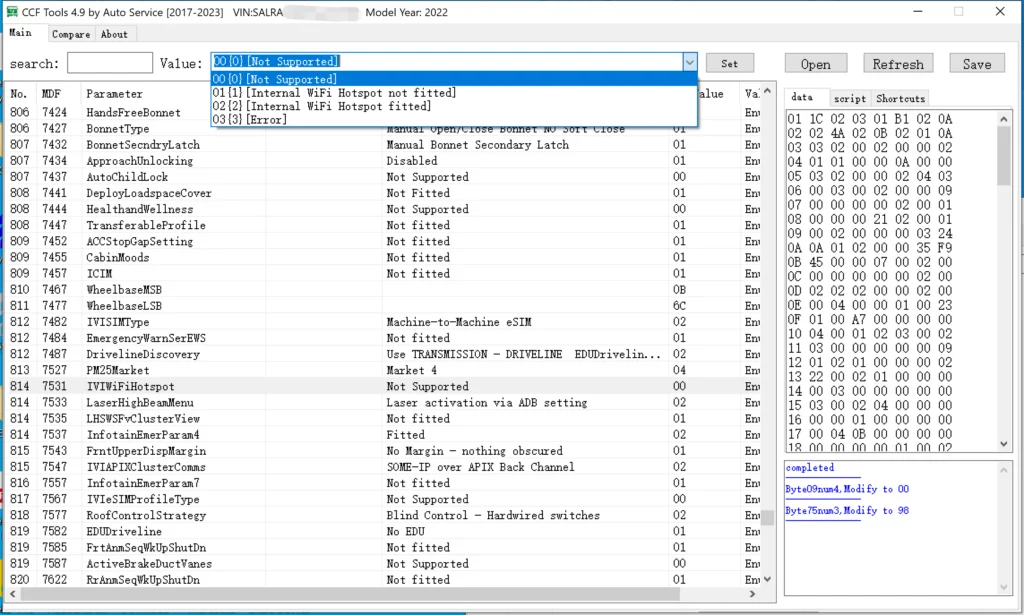
Task: Select the PM25Market row
Action: pyautogui.click(x=384, y=370)
